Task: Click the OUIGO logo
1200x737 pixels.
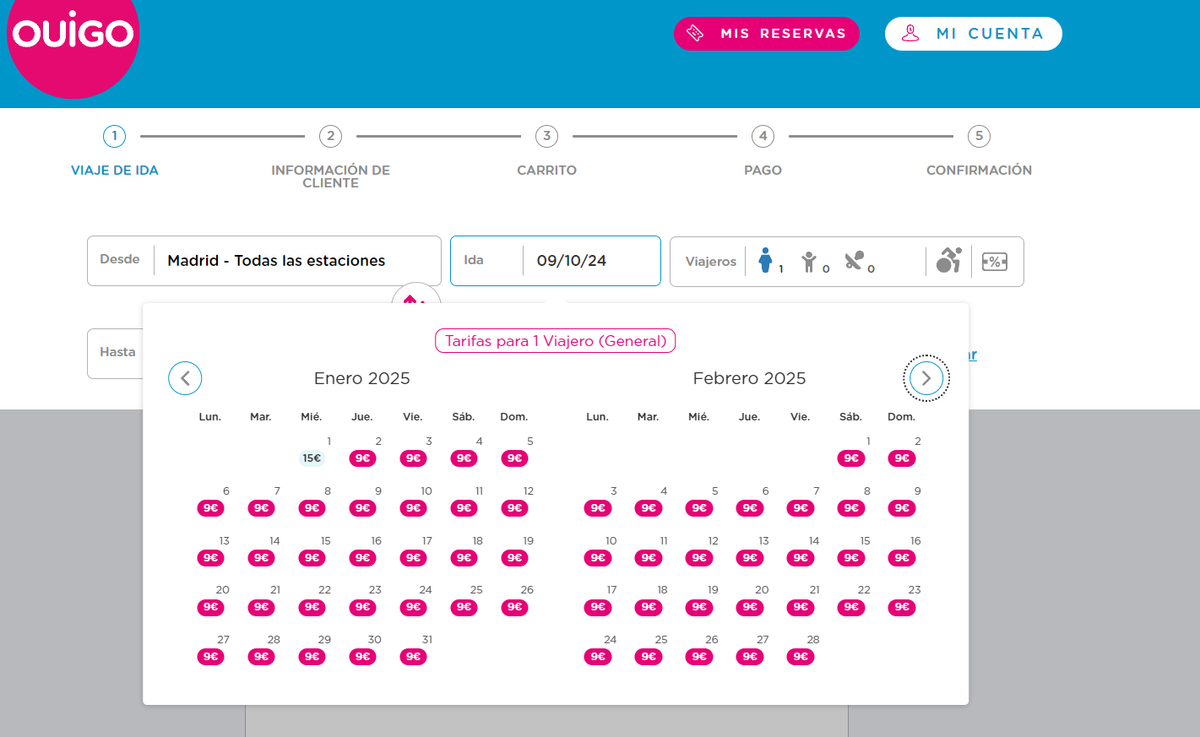Action: tap(72, 35)
